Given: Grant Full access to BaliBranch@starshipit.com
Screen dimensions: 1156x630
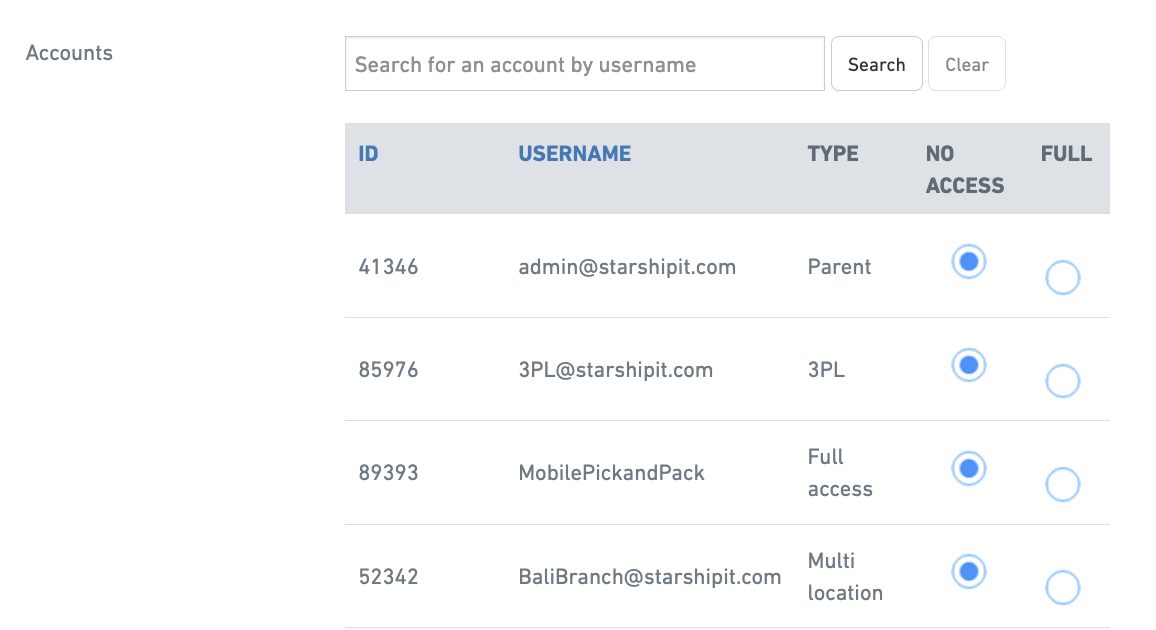Looking at the screenshot, I should [1062, 588].
